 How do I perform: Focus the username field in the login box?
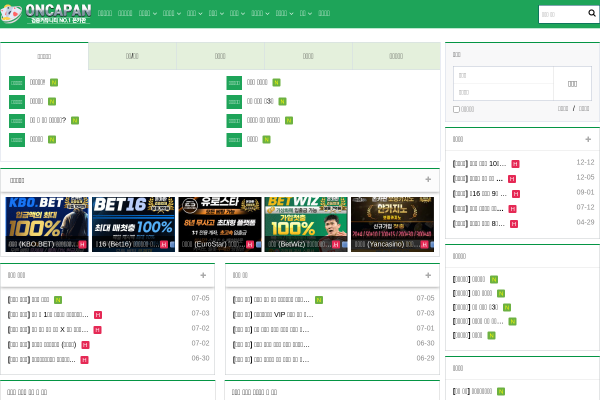point(504,75)
